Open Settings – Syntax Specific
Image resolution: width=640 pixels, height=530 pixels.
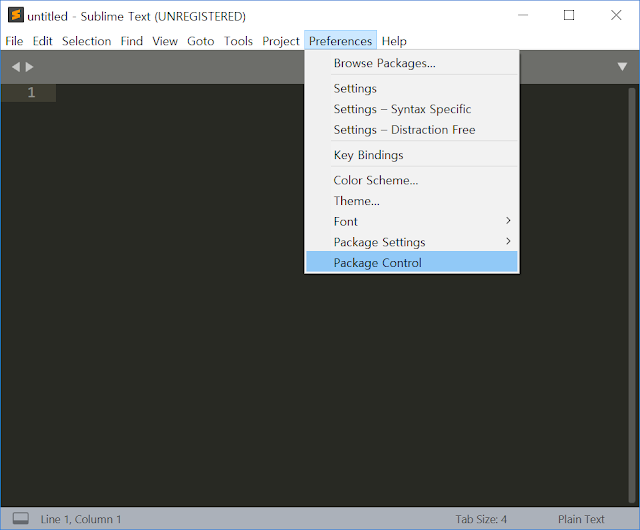click(412, 109)
